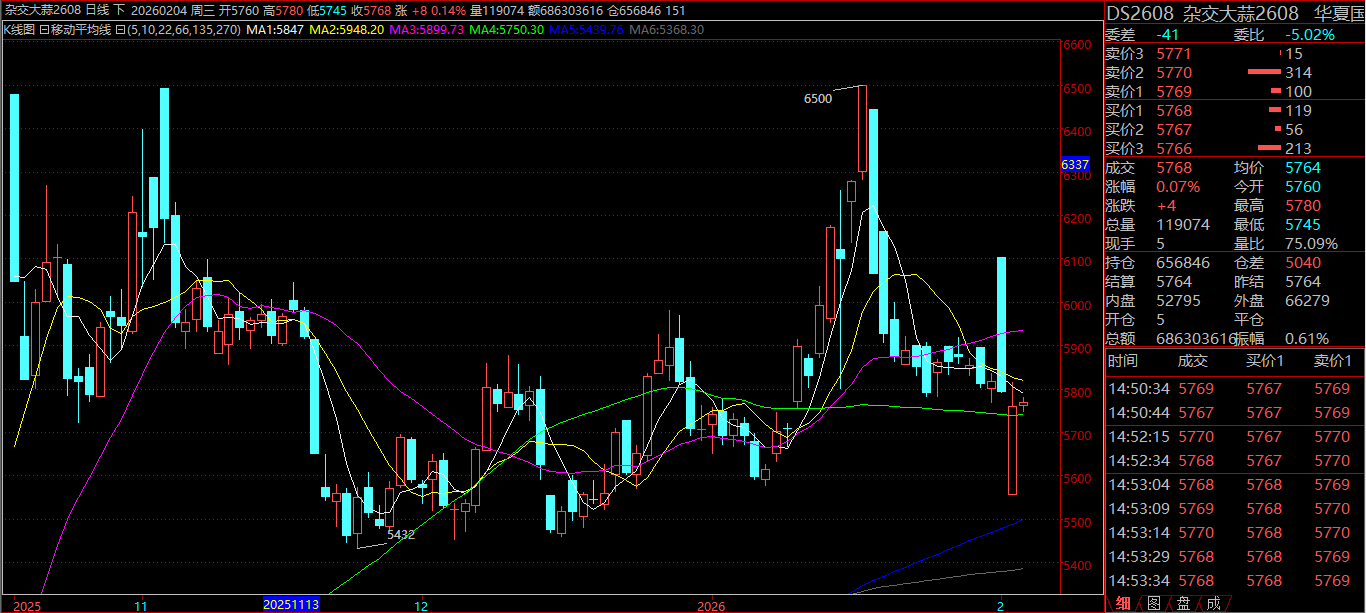The image size is (1366, 613).
Task: Select the green MA4:5750.30 legend
Action: point(508,30)
